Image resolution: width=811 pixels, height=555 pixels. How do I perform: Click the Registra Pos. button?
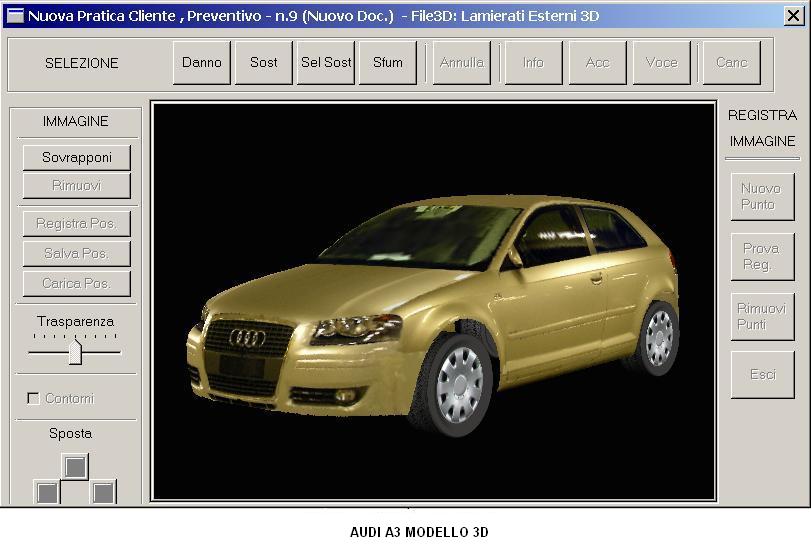77,223
